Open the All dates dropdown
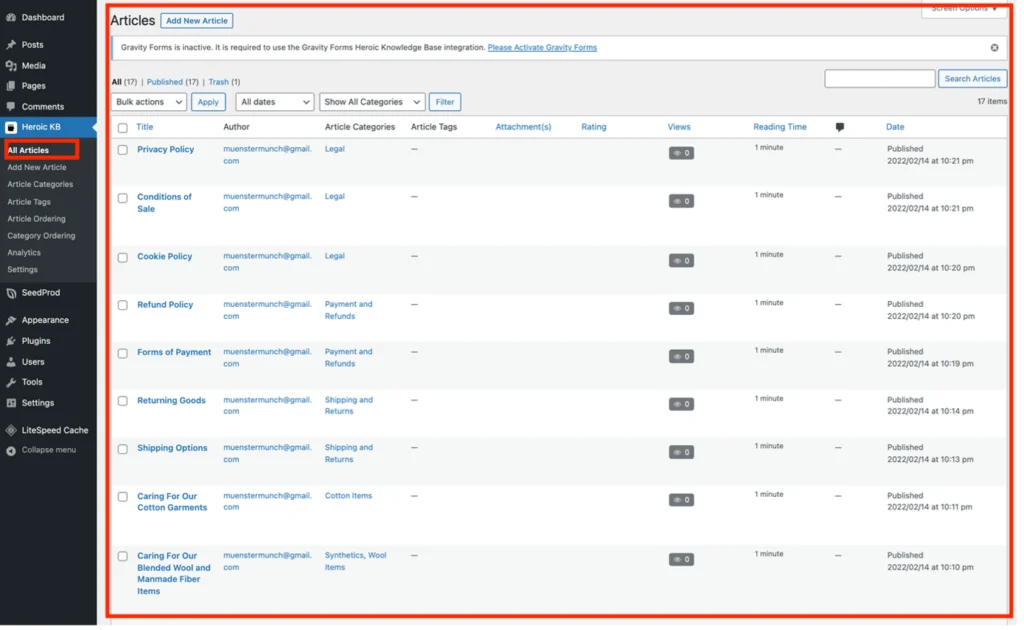The height and width of the screenshot is (630, 1024). pos(276,102)
